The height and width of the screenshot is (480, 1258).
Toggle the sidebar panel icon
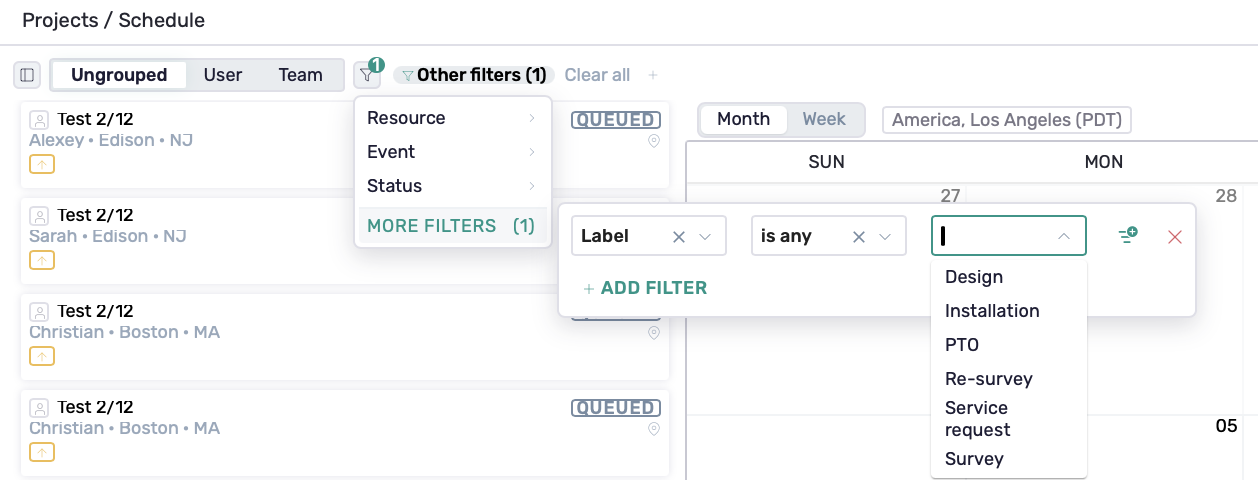[27, 75]
